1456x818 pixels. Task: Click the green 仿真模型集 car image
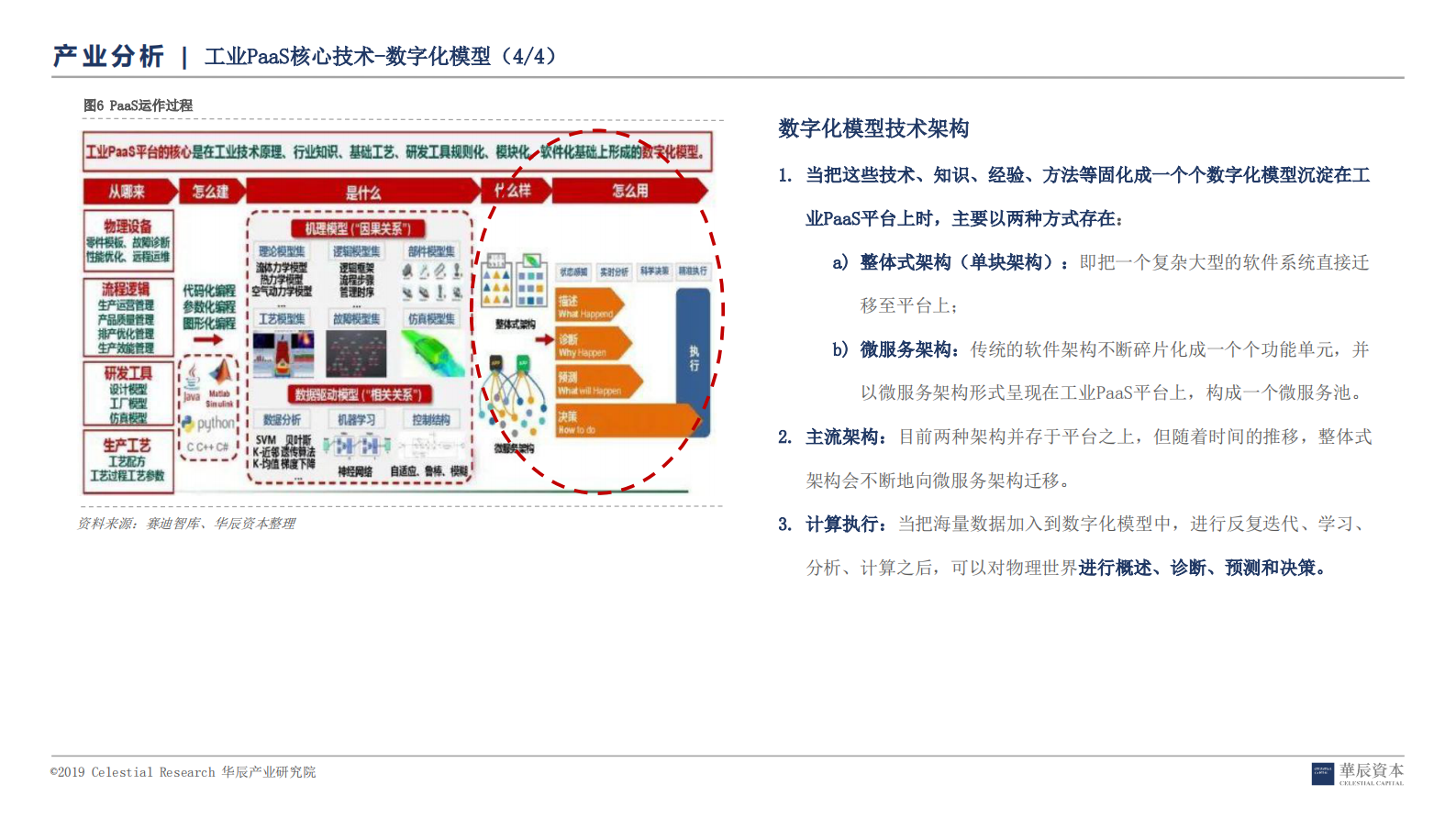click(432, 353)
